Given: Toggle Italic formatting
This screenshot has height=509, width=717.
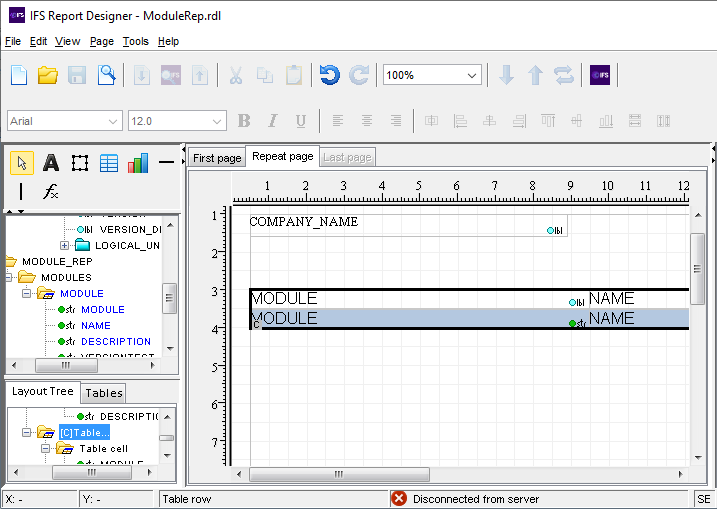Looking at the screenshot, I should 273,121.
